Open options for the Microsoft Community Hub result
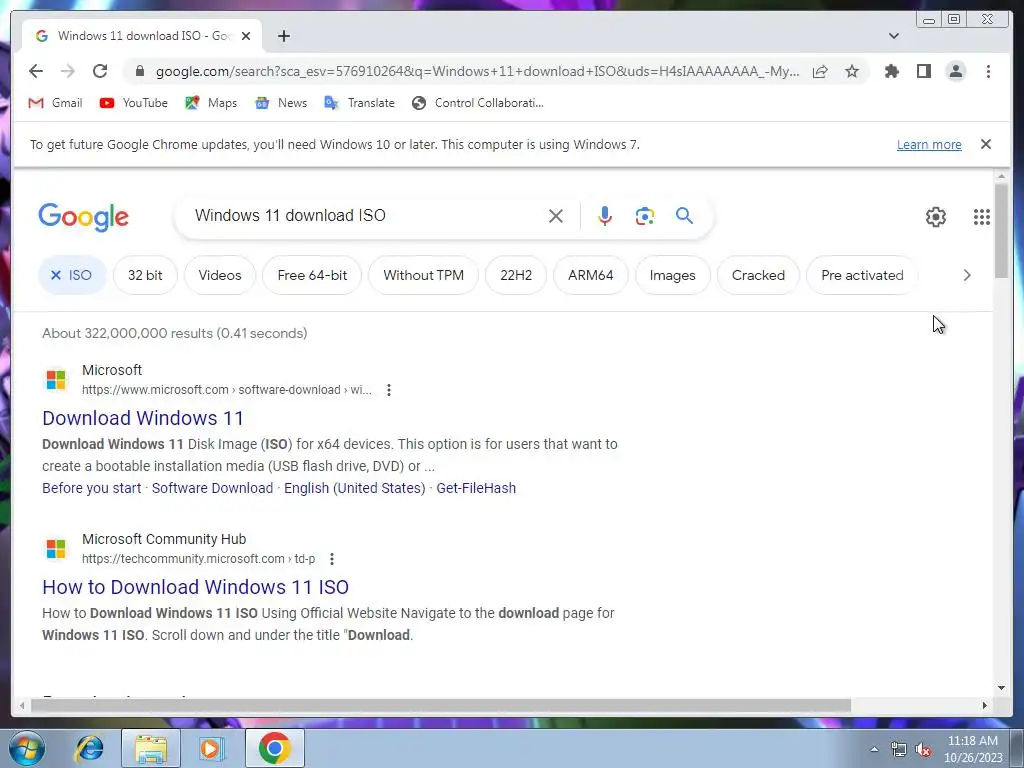 click(x=332, y=559)
